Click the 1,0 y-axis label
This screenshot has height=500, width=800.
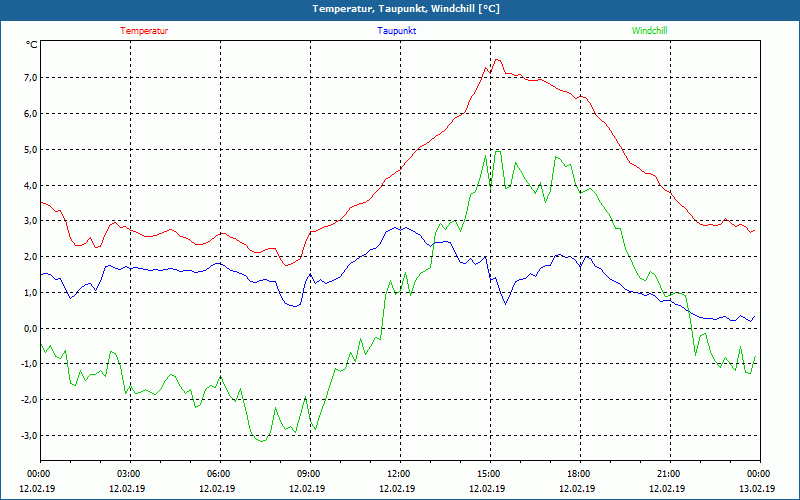pos(30,292)
